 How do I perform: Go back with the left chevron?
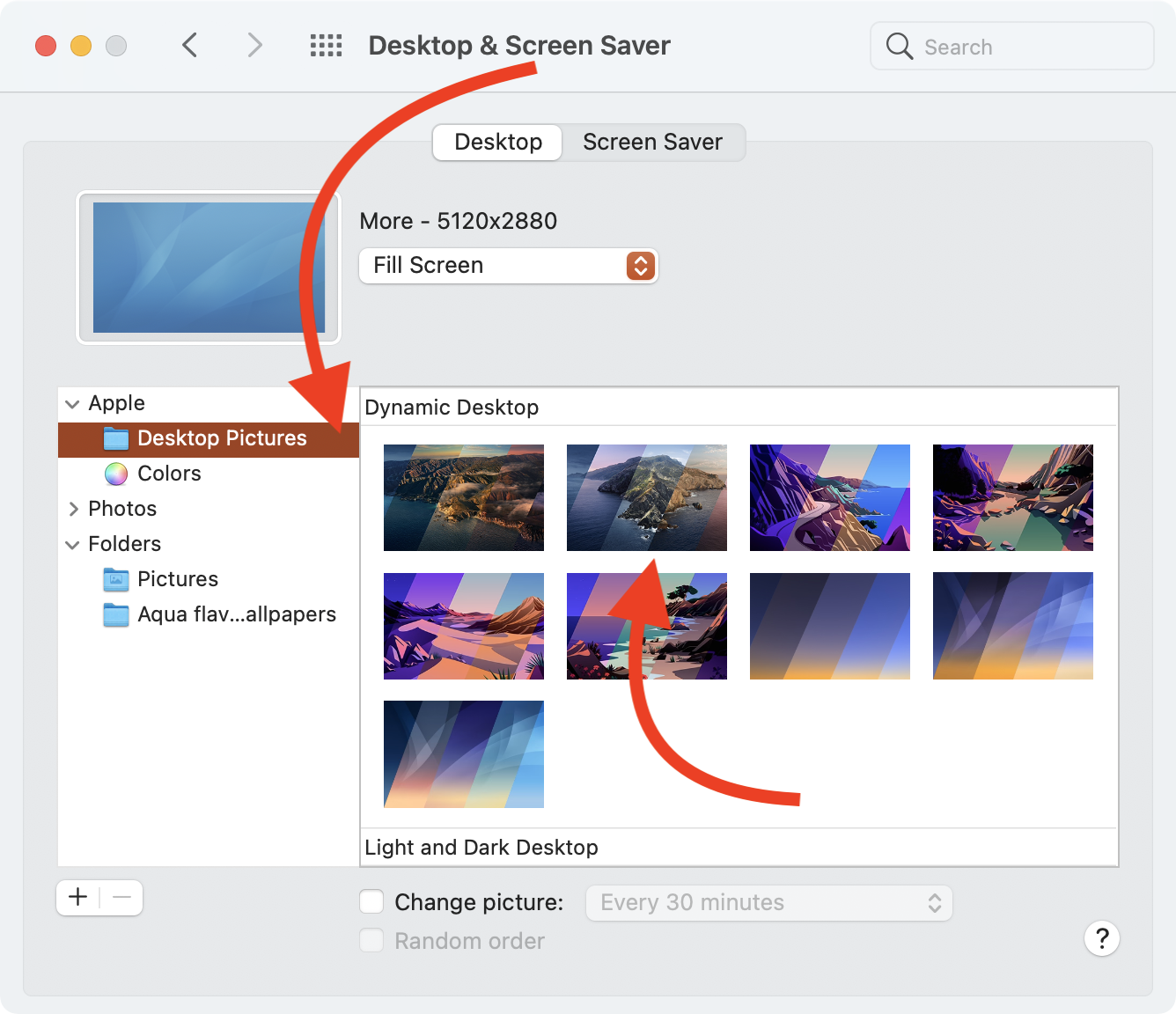pyautogui.click(x=189, y=45)
